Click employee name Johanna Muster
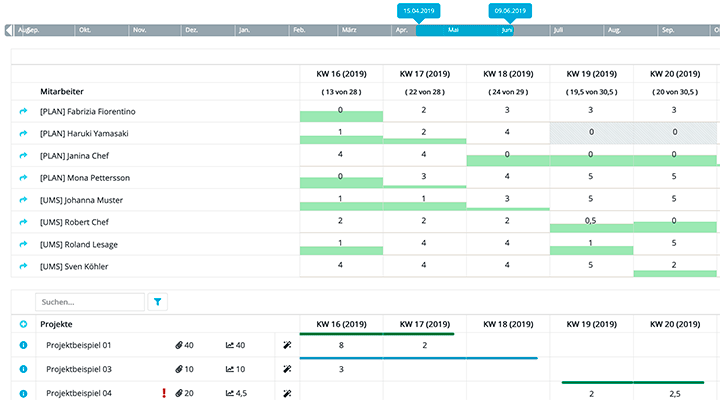The image size is (720, 400). pos(81,200)
